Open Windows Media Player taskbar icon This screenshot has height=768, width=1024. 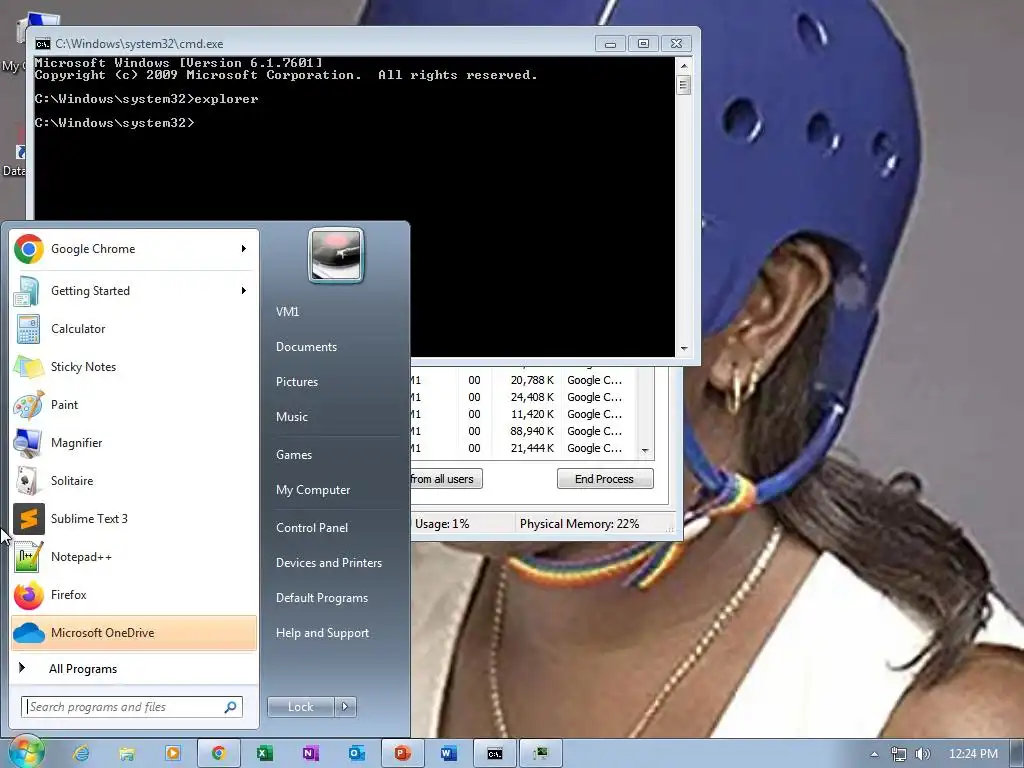172,753
